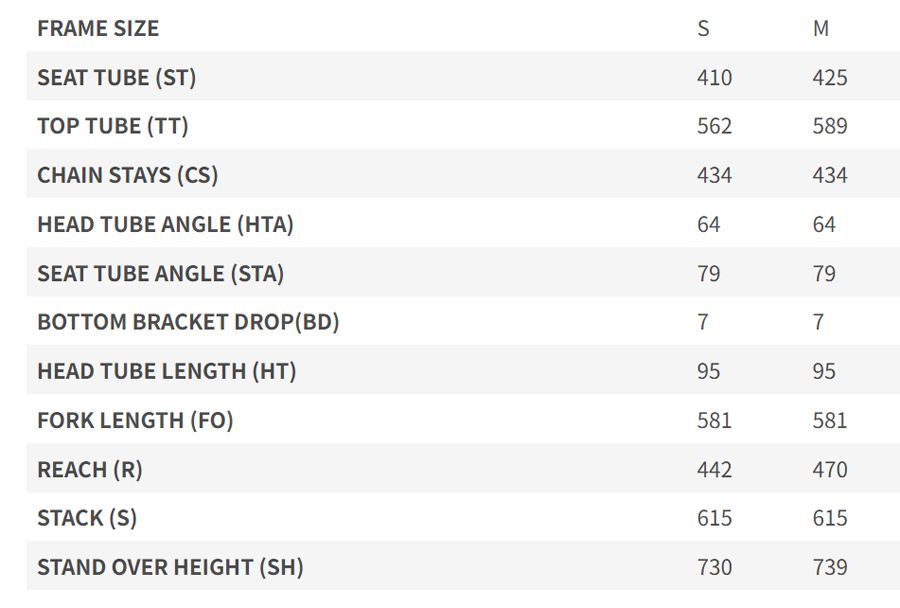Click the SEAT TUBE (ST) row label

click(x=116, y=77)
